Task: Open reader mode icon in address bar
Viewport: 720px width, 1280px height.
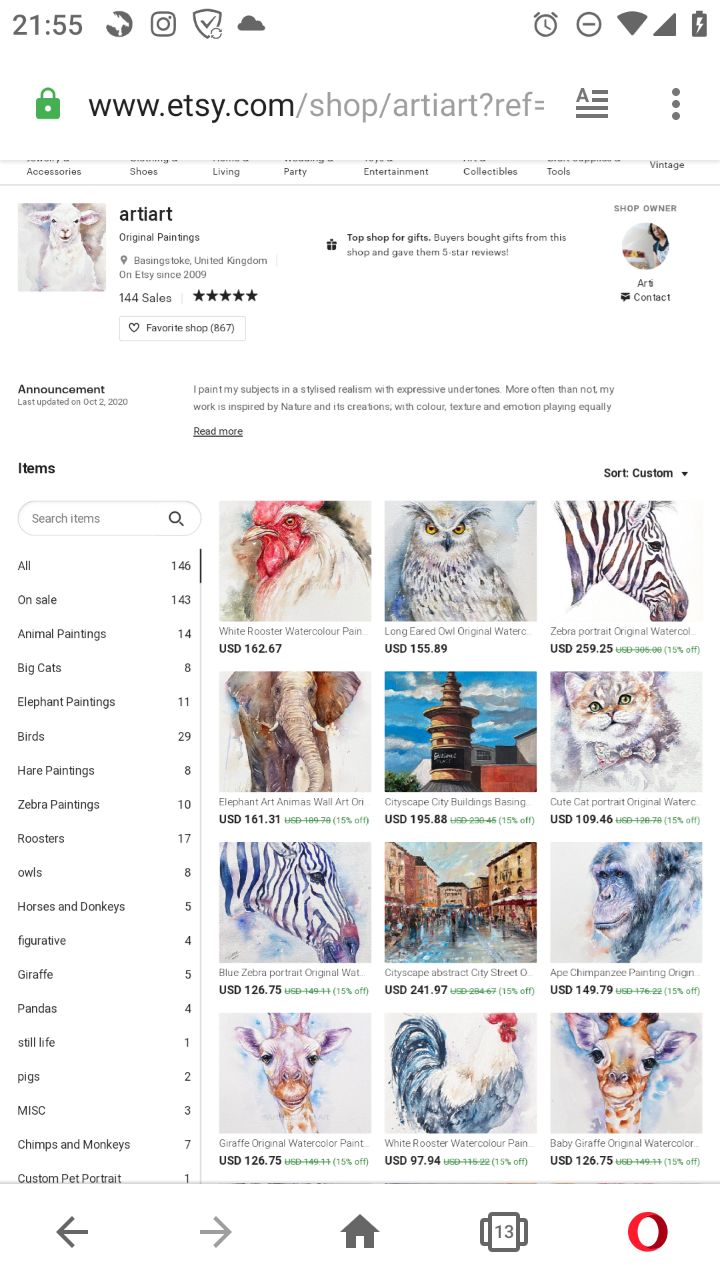Action: [x=592, y=103]
